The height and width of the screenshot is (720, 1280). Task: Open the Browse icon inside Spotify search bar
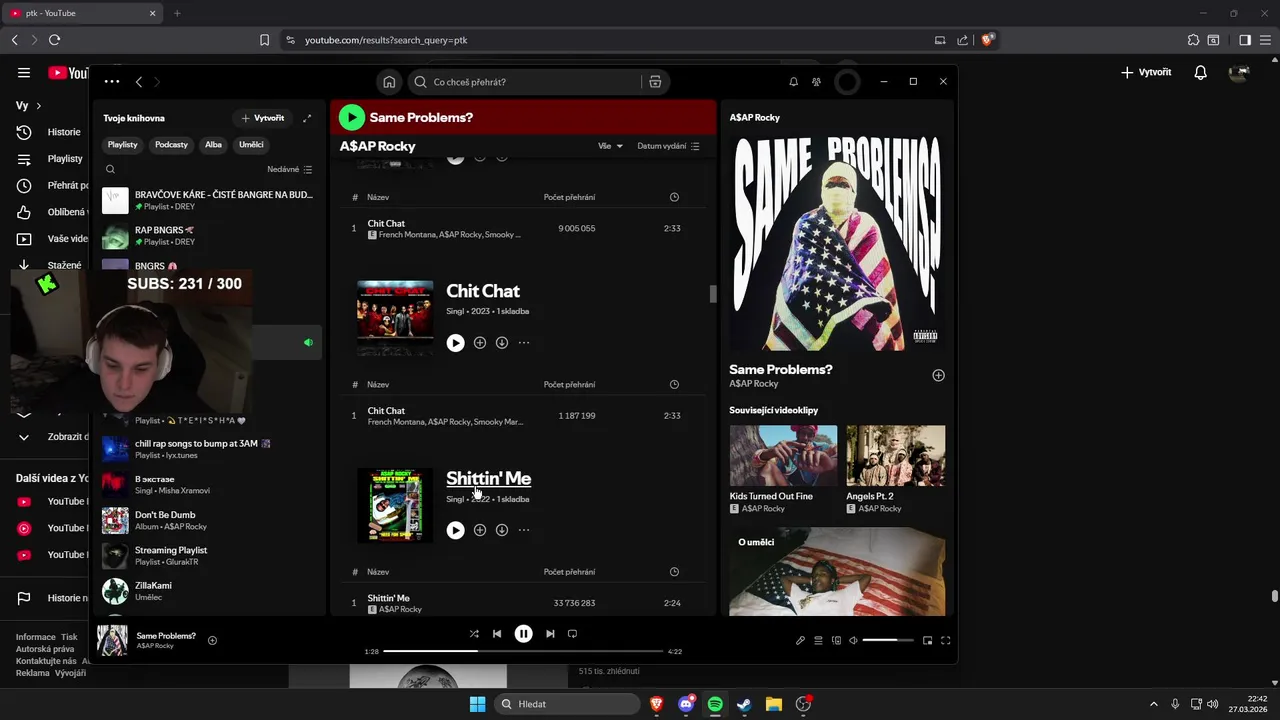(x=655, y=82)
